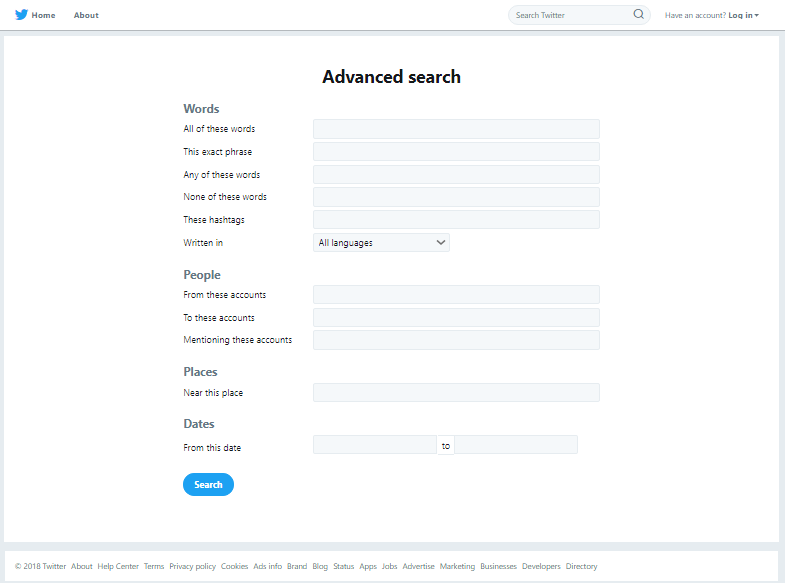
Task: Open the Log in dropdown
Action: tap(743, 15)
